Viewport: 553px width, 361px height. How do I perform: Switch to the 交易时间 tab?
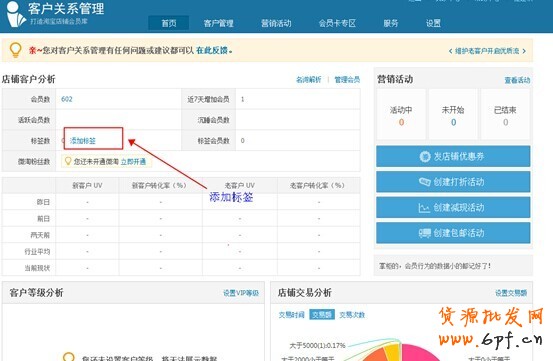click(291, 315)
